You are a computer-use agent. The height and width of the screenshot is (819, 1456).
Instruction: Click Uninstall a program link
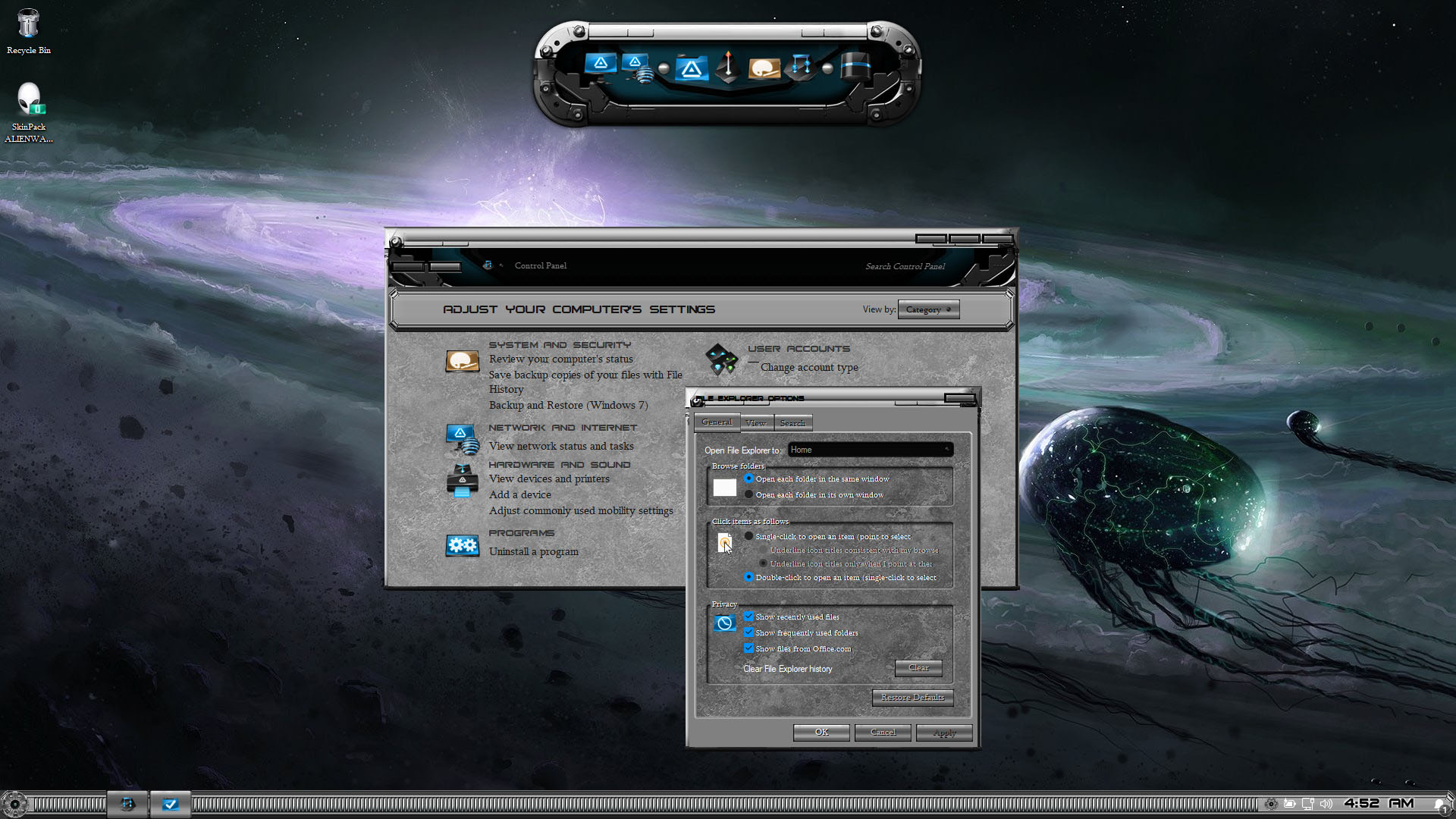pos(533,551)
